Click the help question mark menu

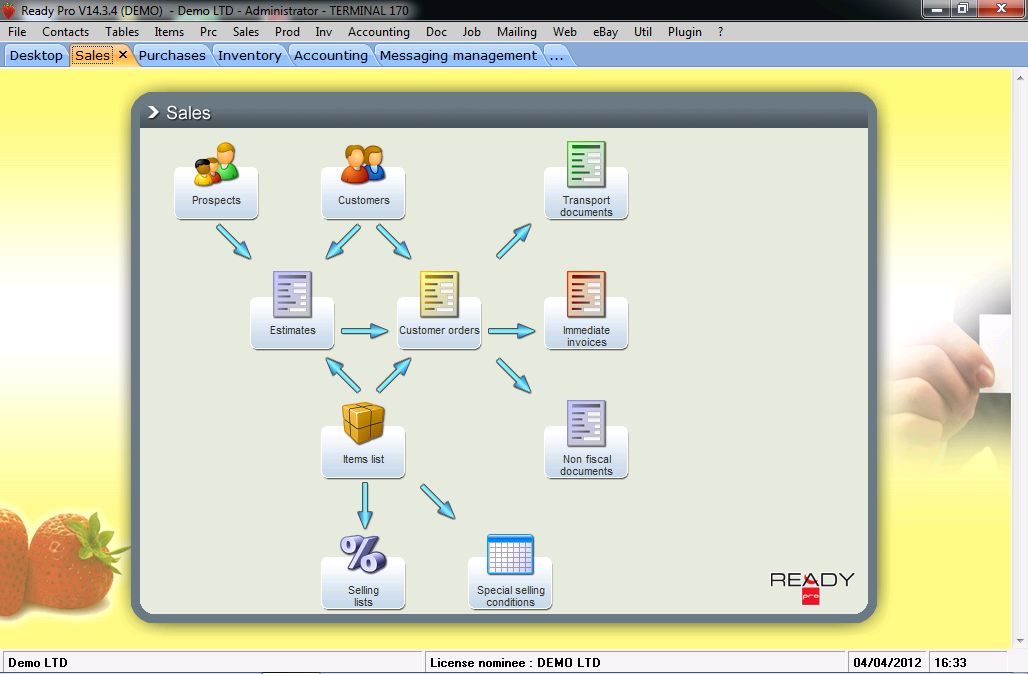click(x=721, y=32)
